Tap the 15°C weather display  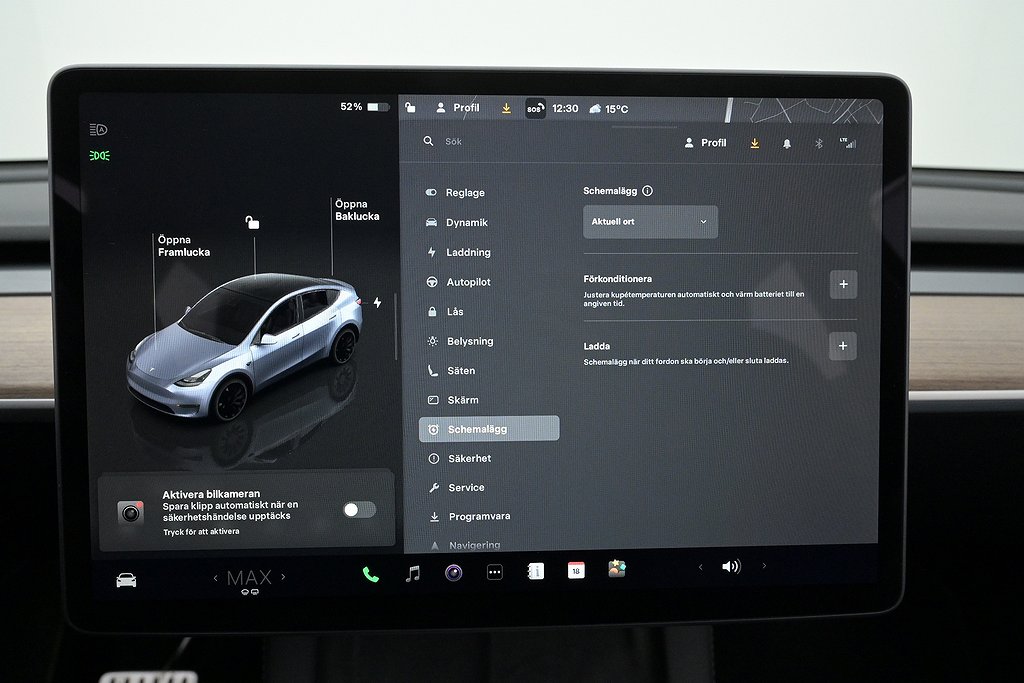608,108
